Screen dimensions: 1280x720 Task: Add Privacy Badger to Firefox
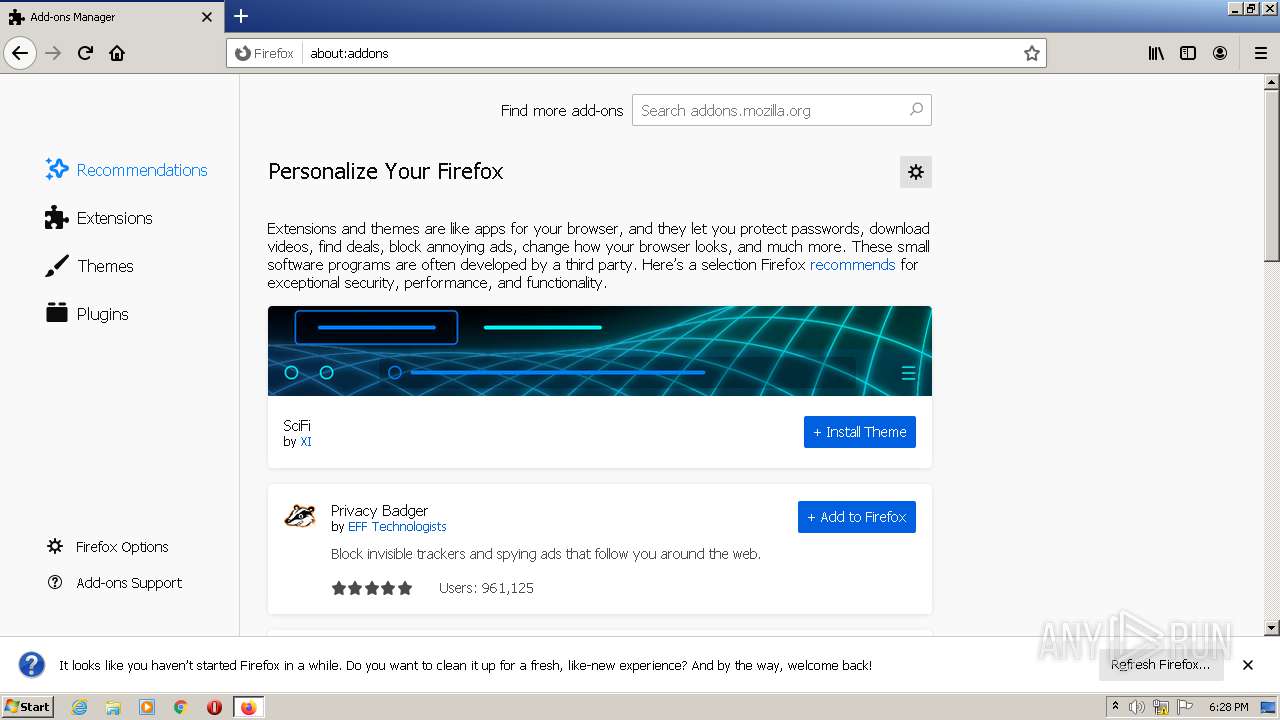[x=857, y=517]
